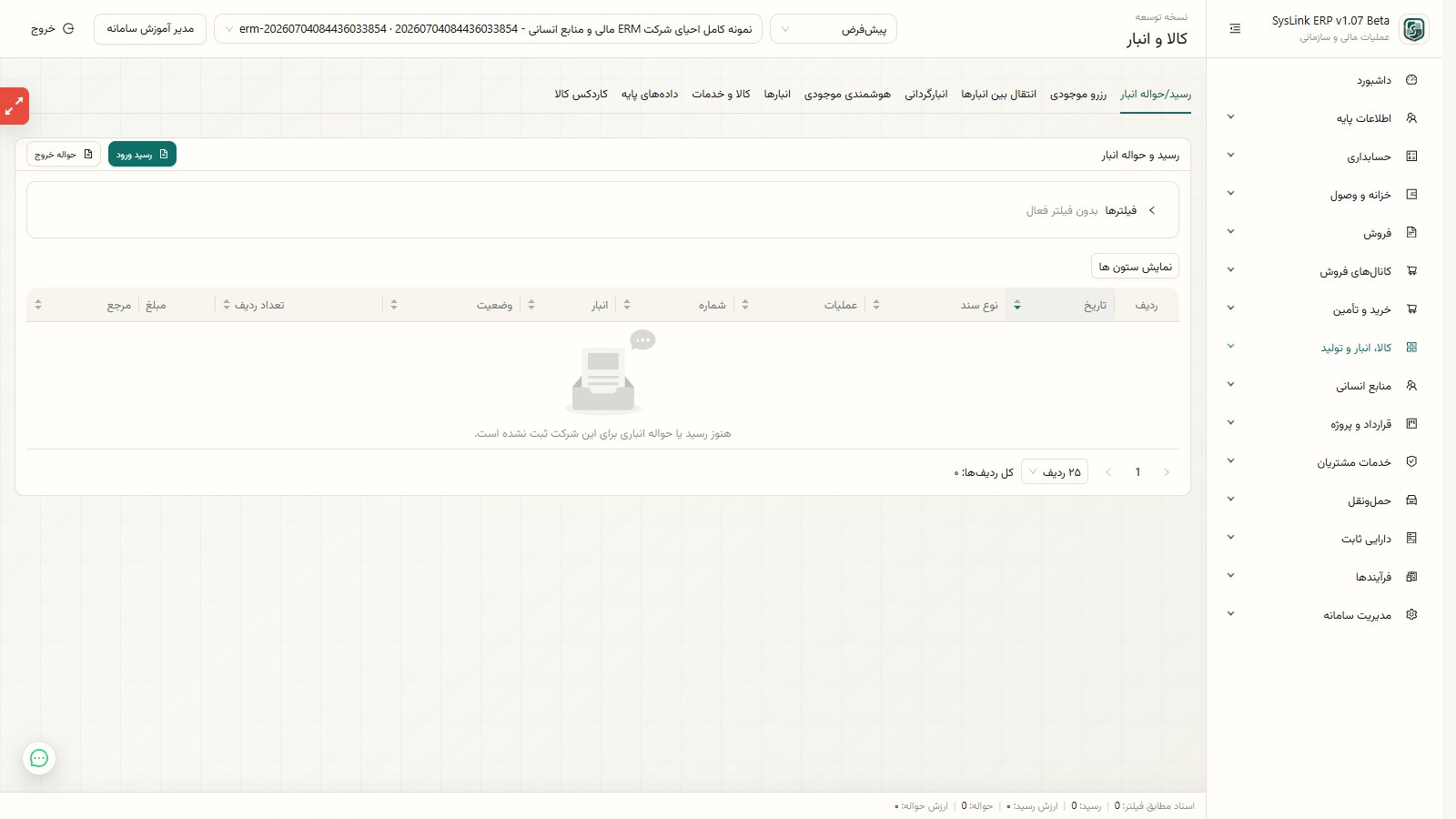Expand the فروش menu chevron
Viewport: 1456px width, 819px height.
click(1230, 232)
